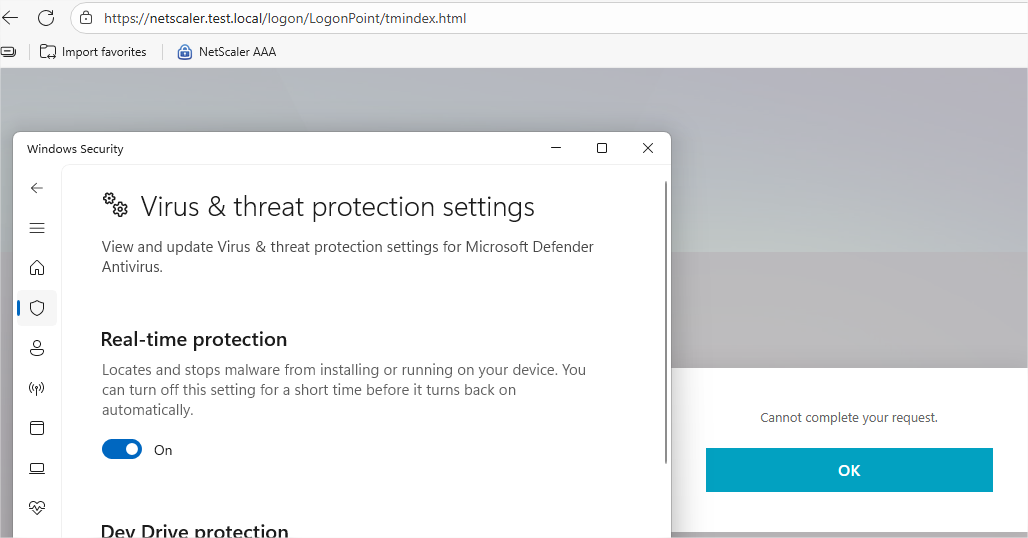Maximize the Windows Security window
This screenshot has width=1028, height=538.
pos(602,148)
